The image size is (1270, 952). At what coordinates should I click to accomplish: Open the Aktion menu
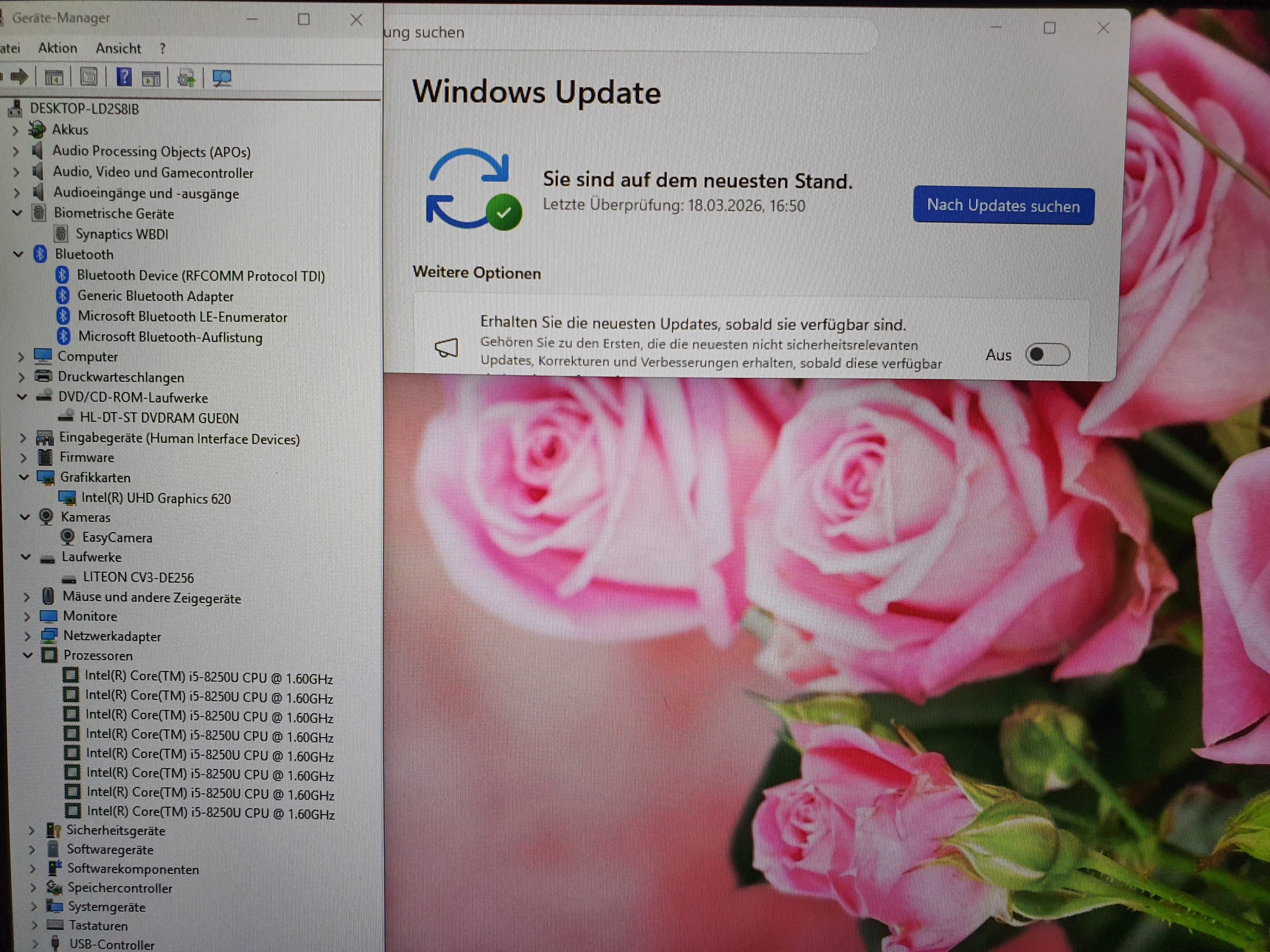point(58,48)
